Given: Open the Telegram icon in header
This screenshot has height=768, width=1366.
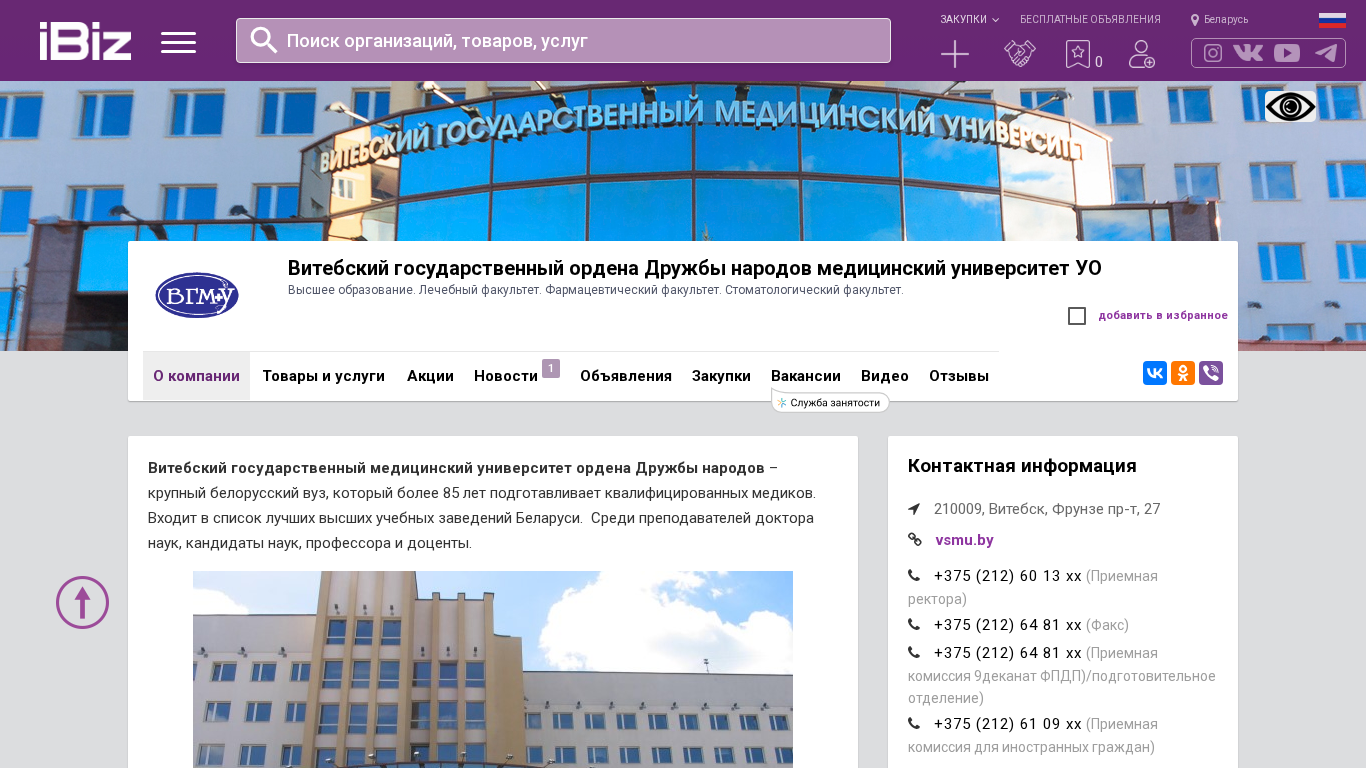Looking at the screenshot, I should [x=1326, y=53].
